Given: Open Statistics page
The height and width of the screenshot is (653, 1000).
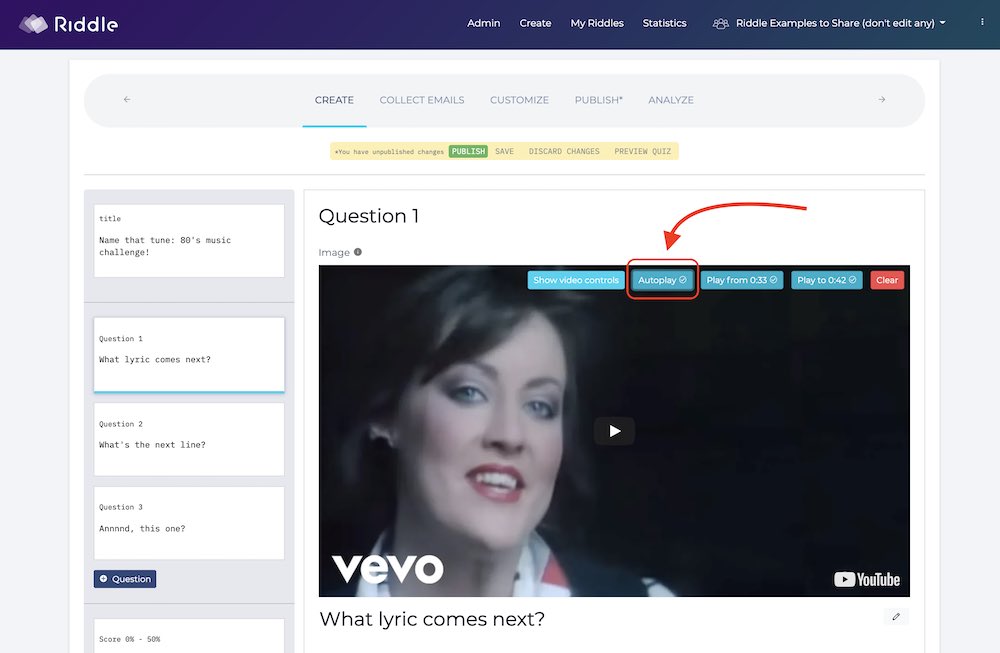Looking at the screenshot, I should click(665, 23).
